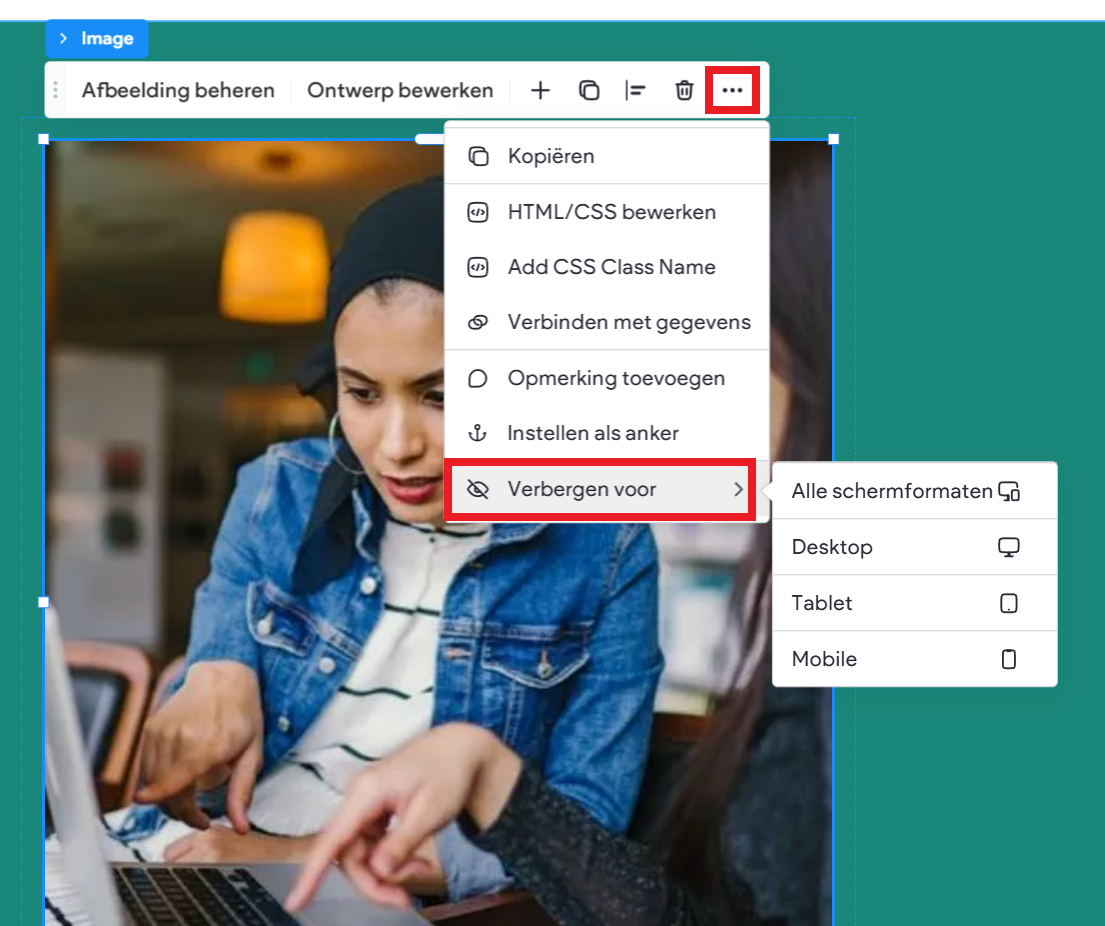1105x926 pixels.
Task: Click the plus add-element icon in toolbar
Action: click(x=540, y=90)
